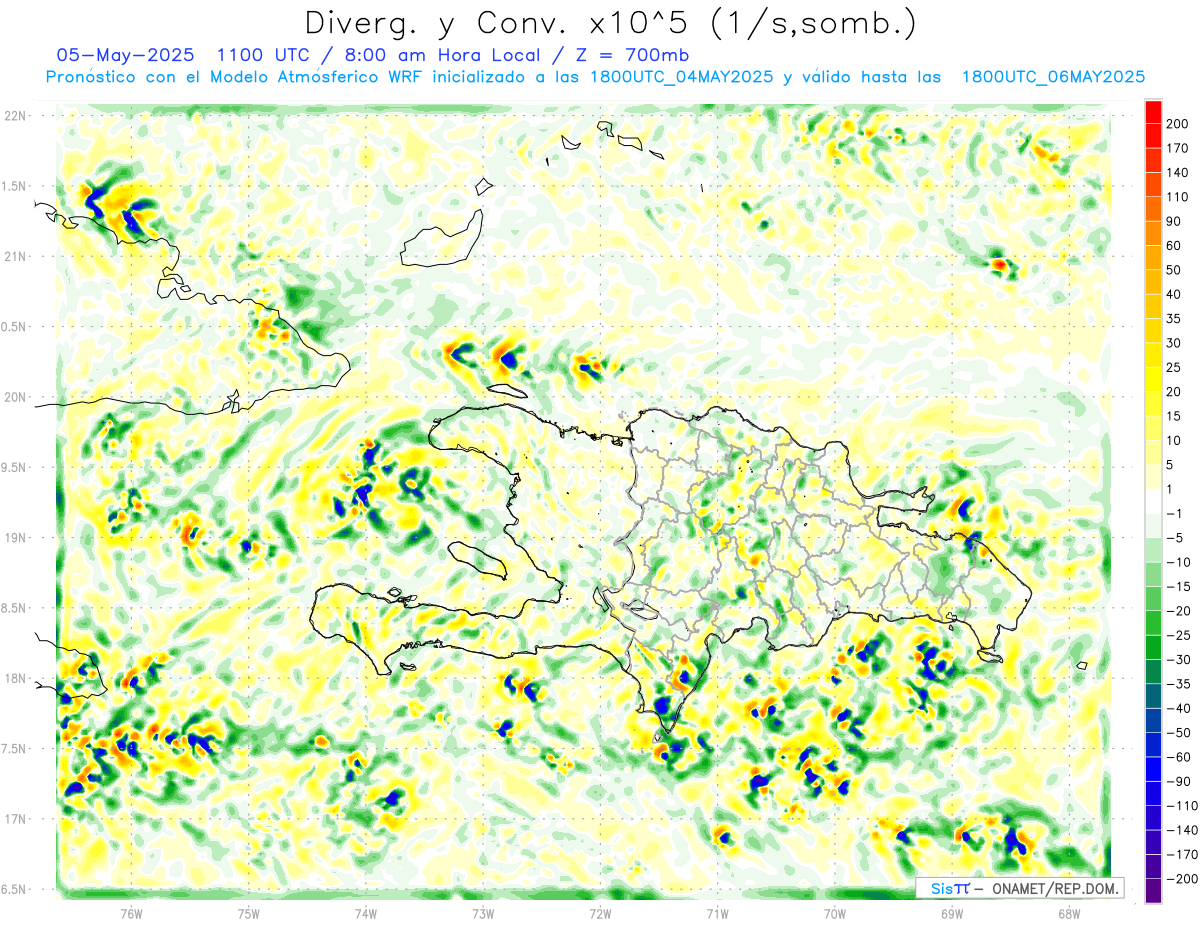Click the '17N' latitude axis label
The image size is (1200, 927).
(x=15, y=819)
